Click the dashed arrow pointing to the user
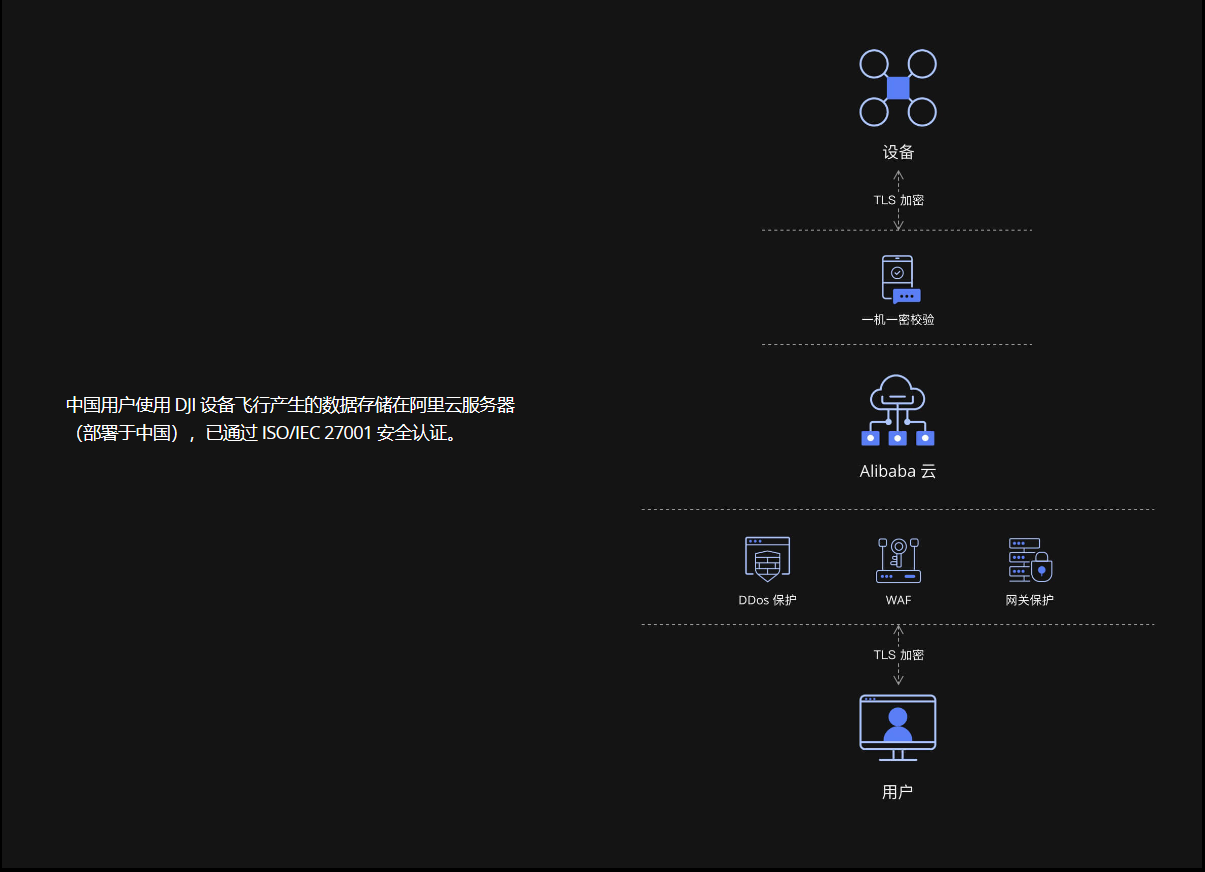The height and width of the screenshot is (872, 1205). [x=898, y=675]
